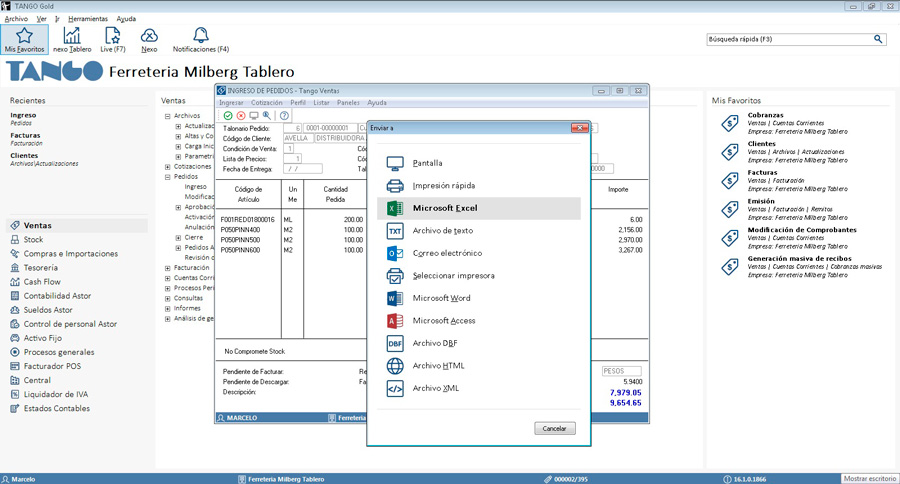The image size is (900, 484).
Task: Collapse the Archivos tree node
Action: tap(168, 116)
